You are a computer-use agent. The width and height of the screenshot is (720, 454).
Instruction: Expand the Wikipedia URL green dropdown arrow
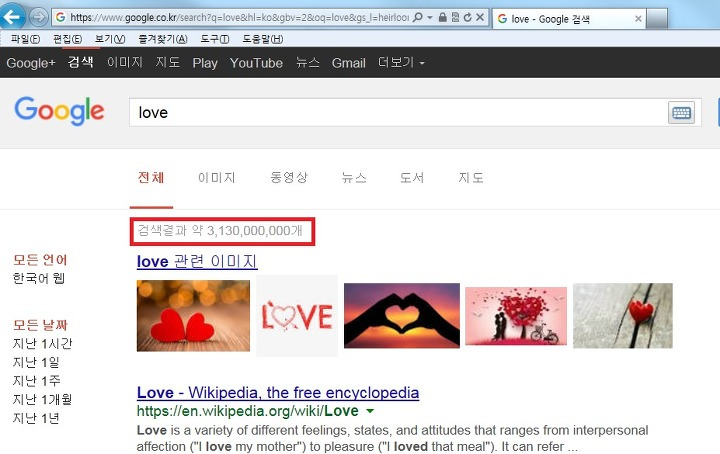(x=370, y=411)
